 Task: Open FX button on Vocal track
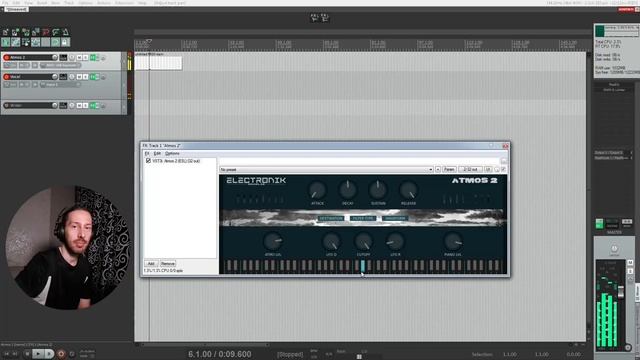(x=93, y=77)
